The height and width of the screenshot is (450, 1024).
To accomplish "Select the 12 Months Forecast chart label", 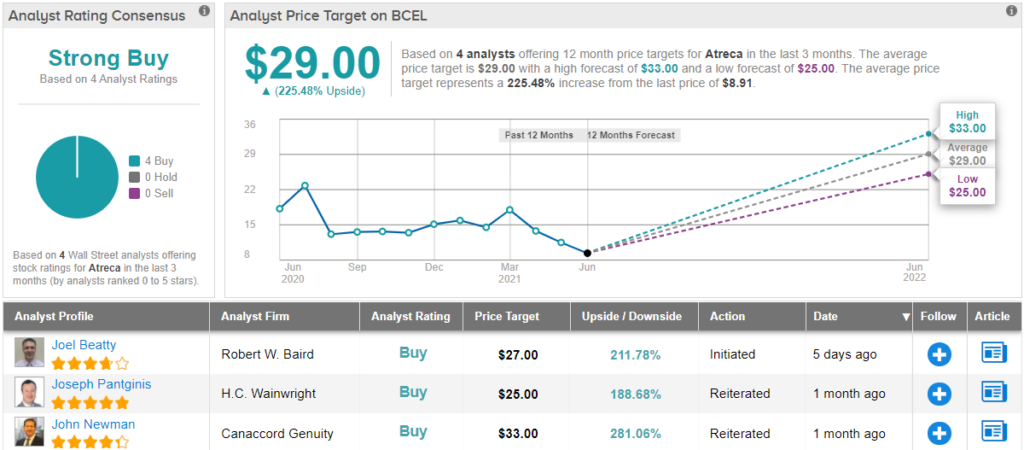I will (631, 135).
